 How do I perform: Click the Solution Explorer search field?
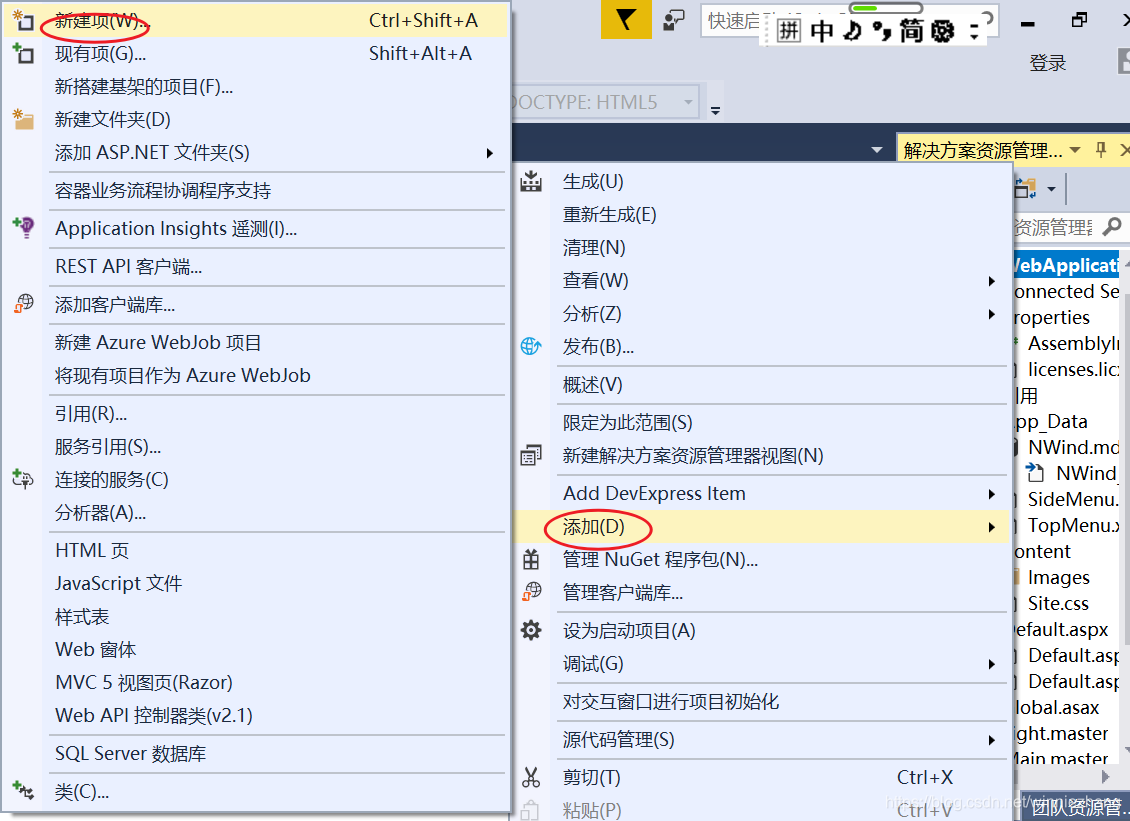(1056, 228)
